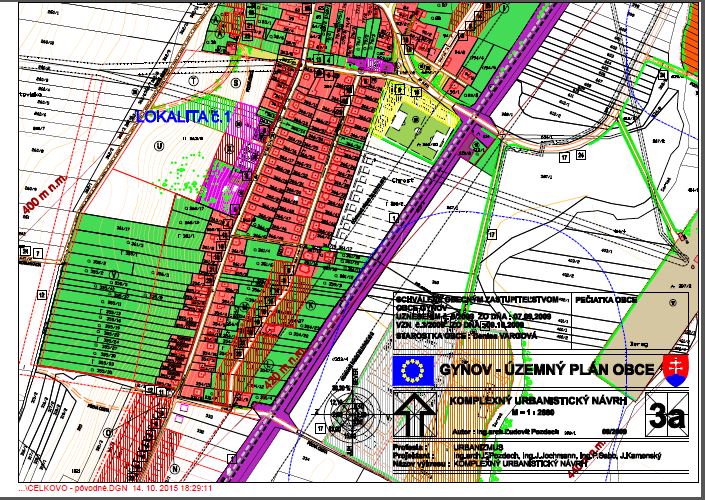Click the red 400 m n.m. contour label
Image resolution: width=705 pixels, height=500 pixels.
click(x=33, y=197)
